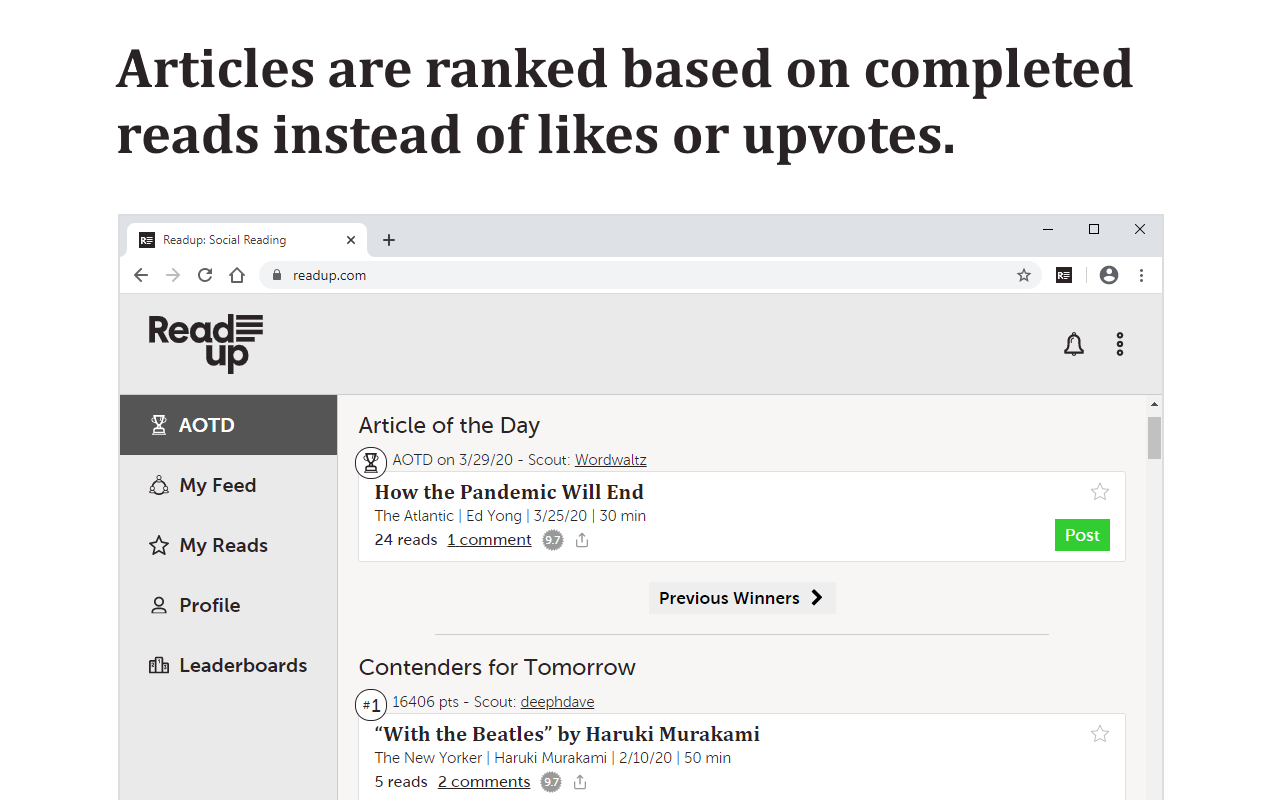Star the With the Beatles article
Viewport: 1280px width, 800px height.
(x=1100, y=734)
